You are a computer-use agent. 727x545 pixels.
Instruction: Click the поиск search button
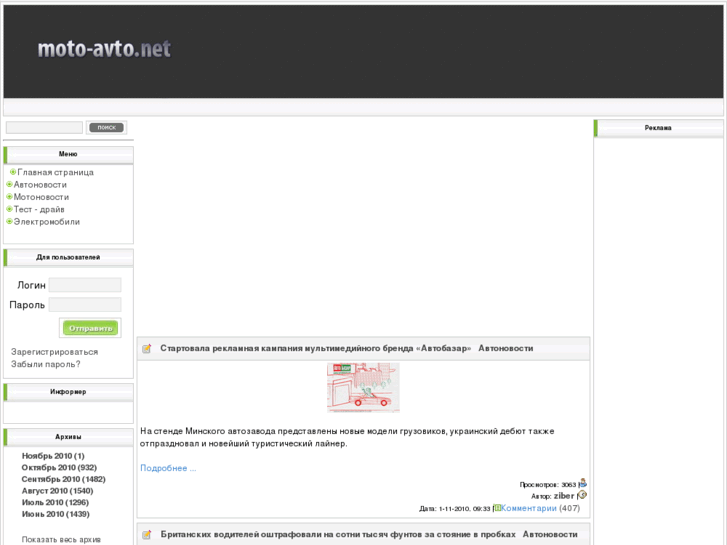(106, 127)
